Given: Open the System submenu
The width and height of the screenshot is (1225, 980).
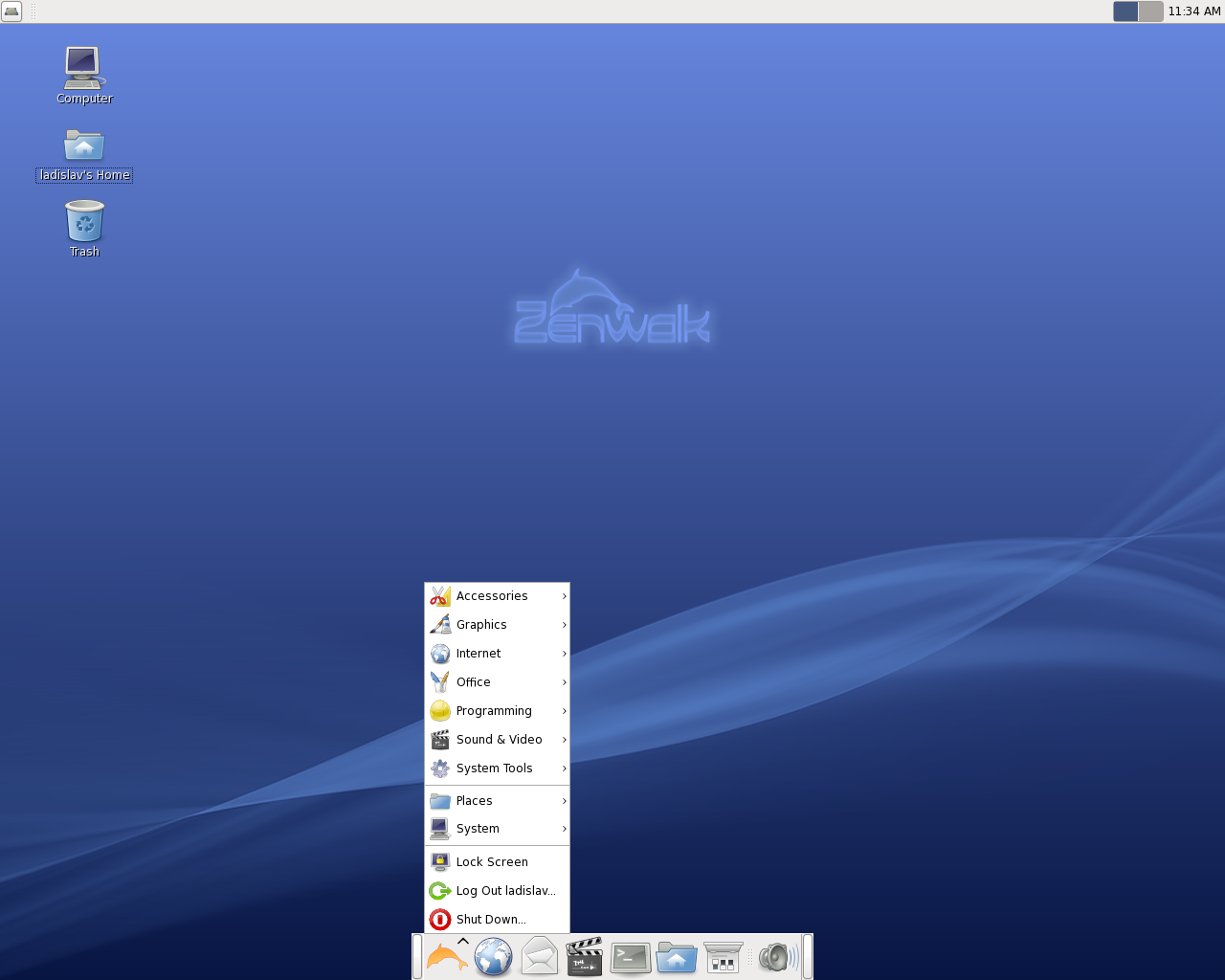Looking at the screenshot, I should click(498, 829).
